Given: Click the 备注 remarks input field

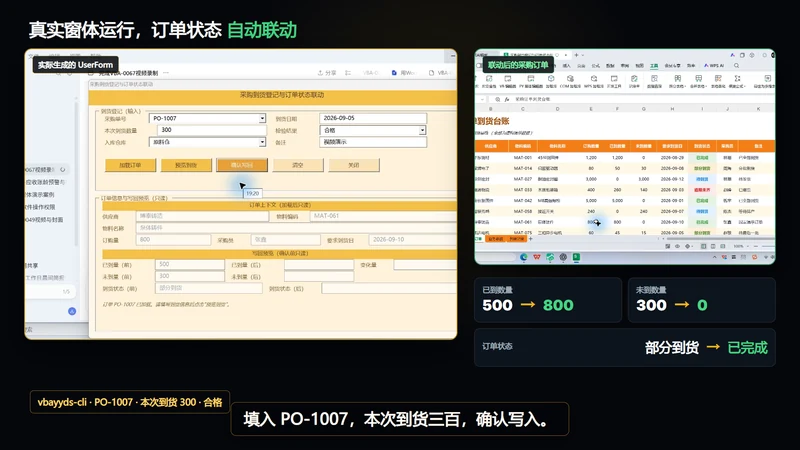Looking at the screenshot, I should point(373,142).
